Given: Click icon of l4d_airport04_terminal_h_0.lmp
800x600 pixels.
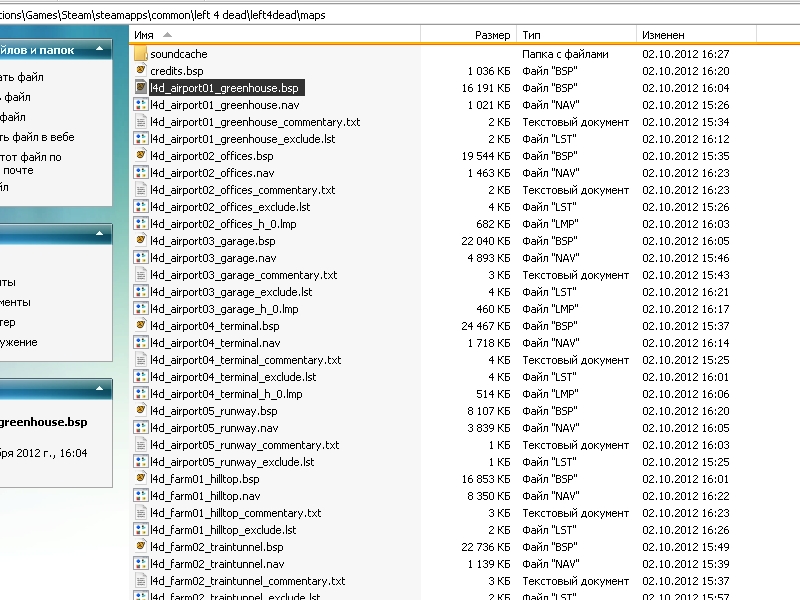Looking at the screenshot, I should click(140, 393).
